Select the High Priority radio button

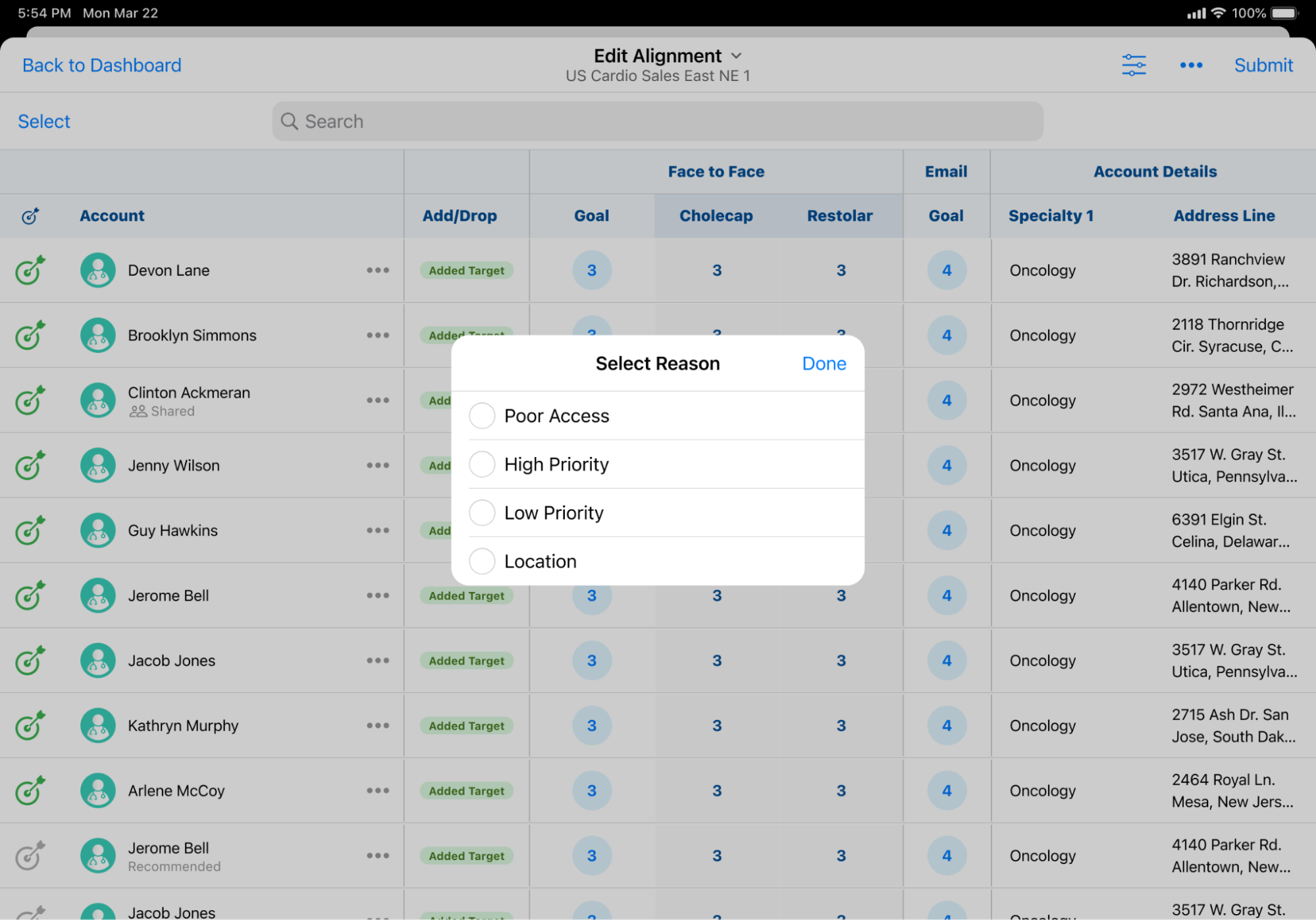click(x=482, y=464)
